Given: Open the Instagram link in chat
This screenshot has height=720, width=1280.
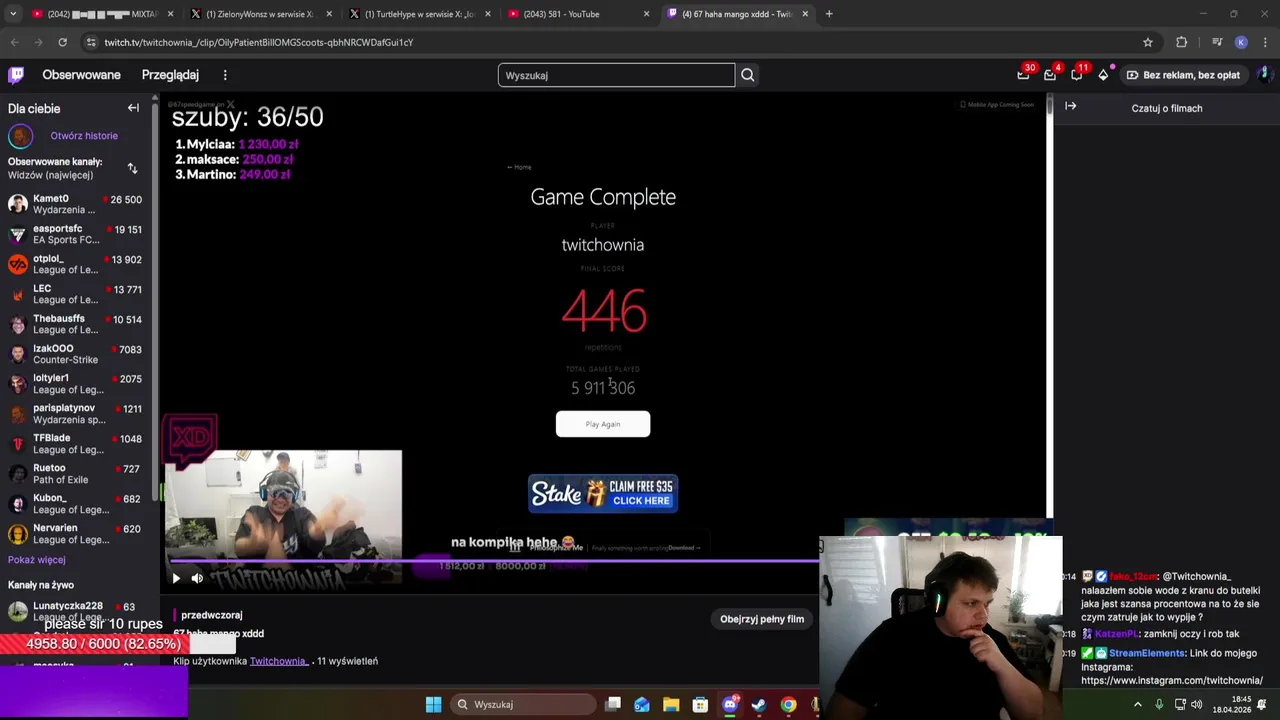Looking at the screenshot, I should [1172, 680].
